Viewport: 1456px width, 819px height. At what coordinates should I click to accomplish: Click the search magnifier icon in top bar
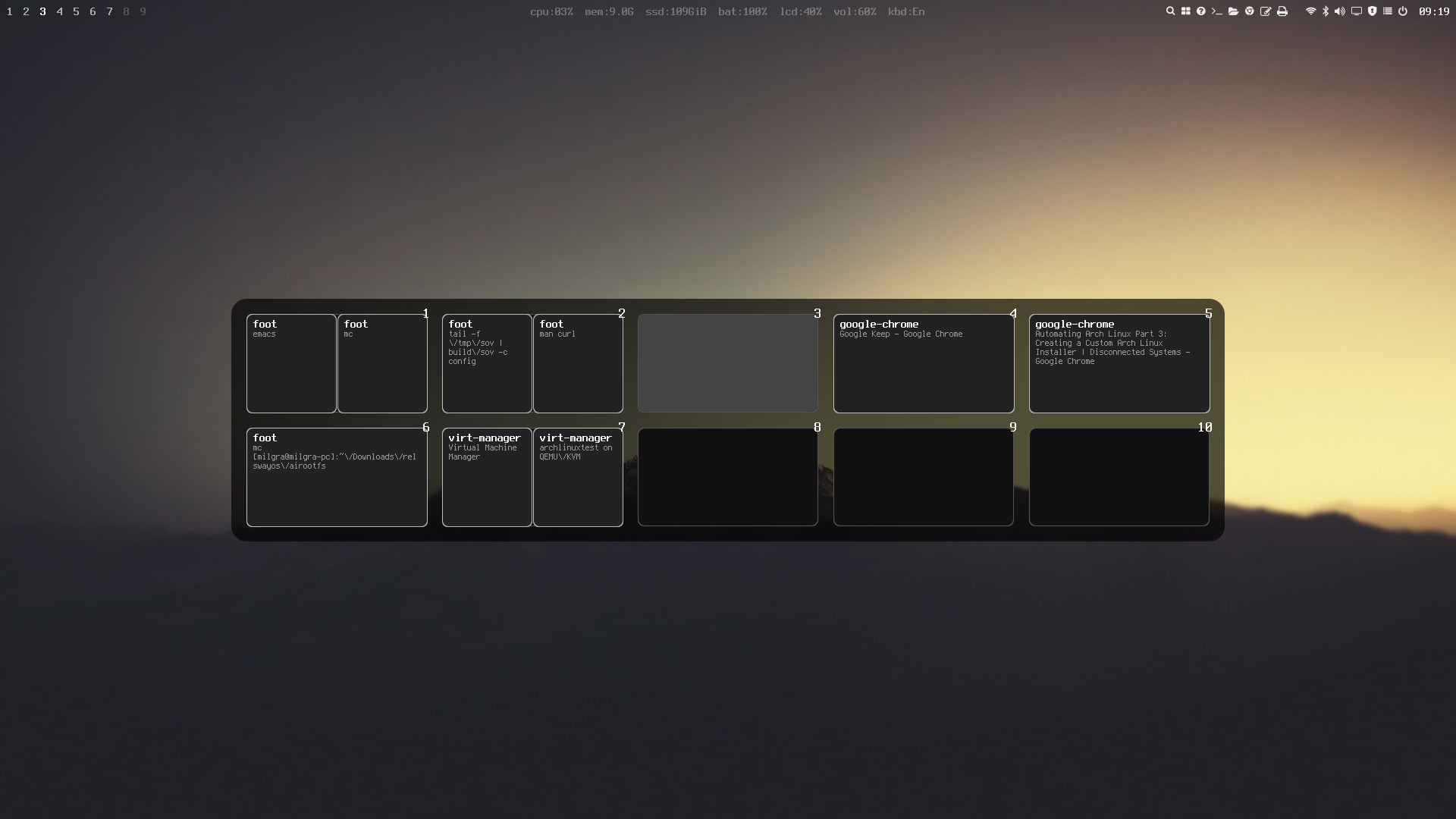[x=1170, y=11]
